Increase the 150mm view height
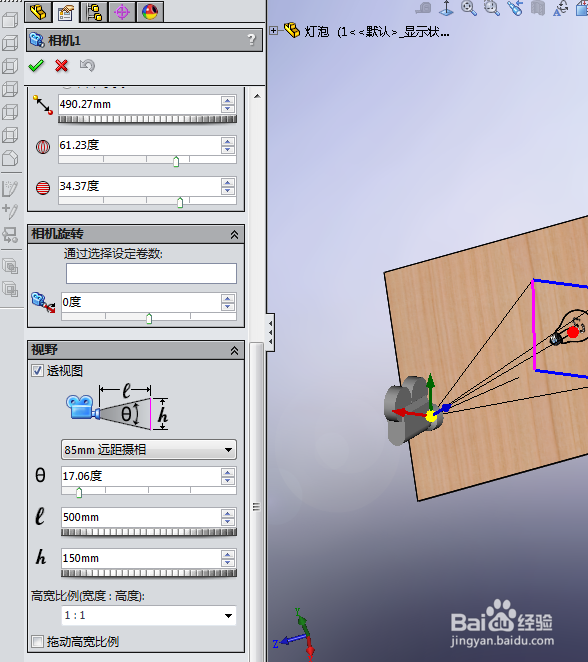588x662 pixels. (228, 554)
